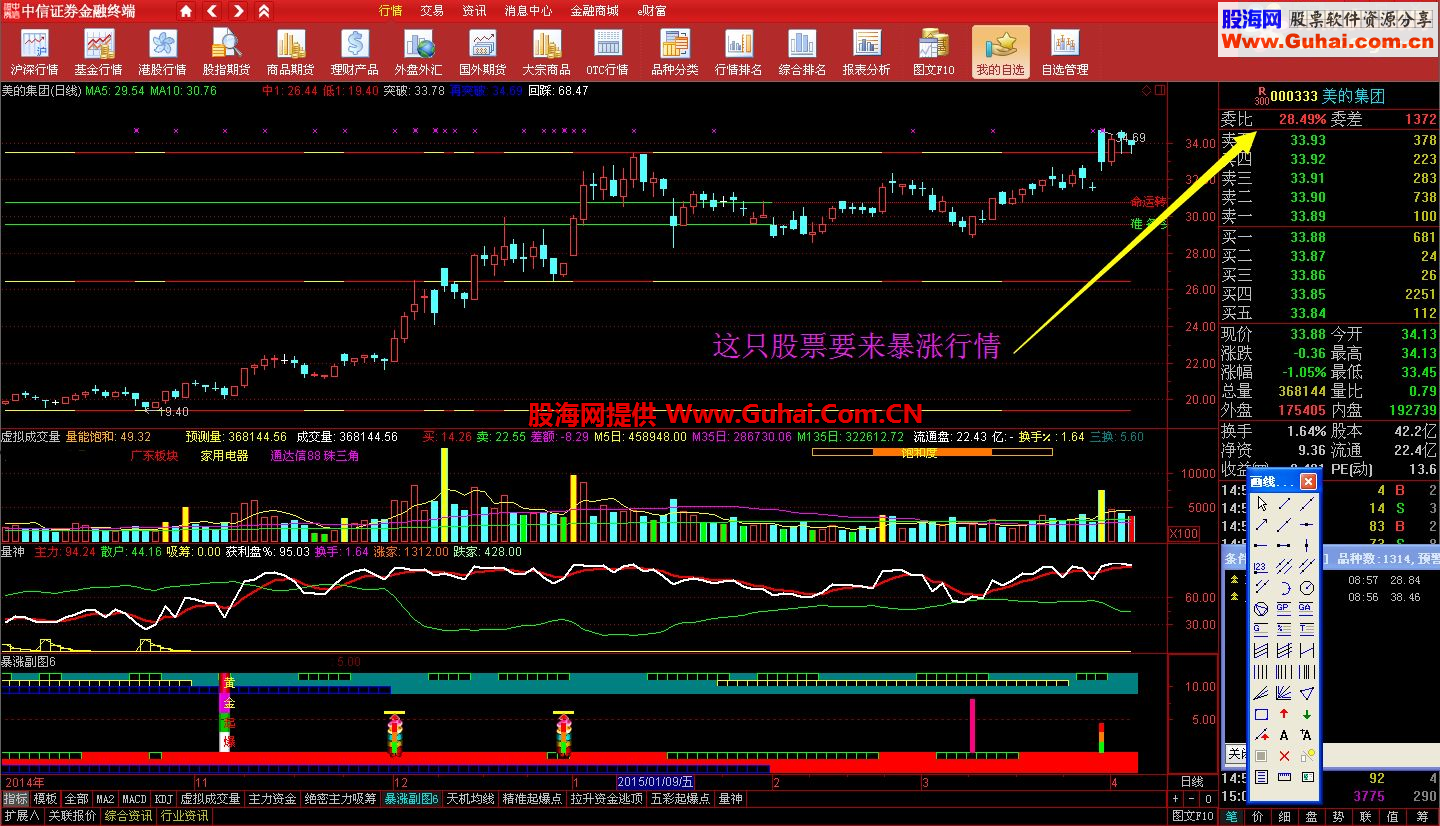The image size is (1440, 826).
Task: Open 国外期货 overseas futures
Action: tap(482, 53)
